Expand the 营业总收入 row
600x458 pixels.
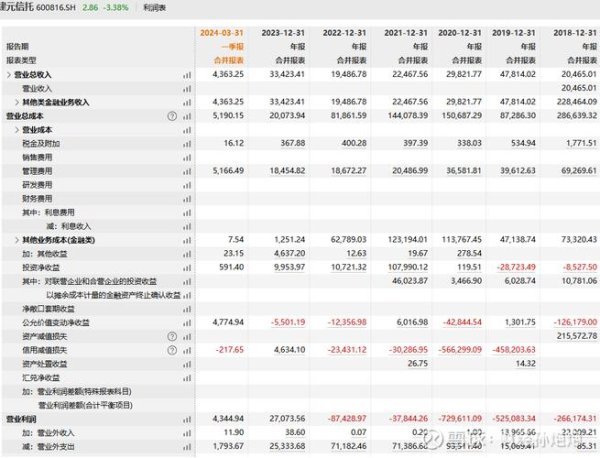tap(9, 75)
